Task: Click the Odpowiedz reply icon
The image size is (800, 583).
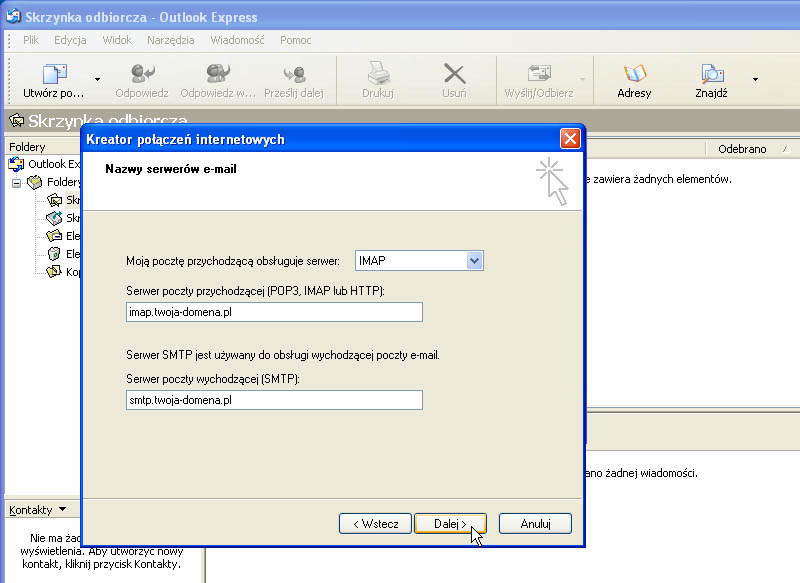Action: click(x=142, y=73)
